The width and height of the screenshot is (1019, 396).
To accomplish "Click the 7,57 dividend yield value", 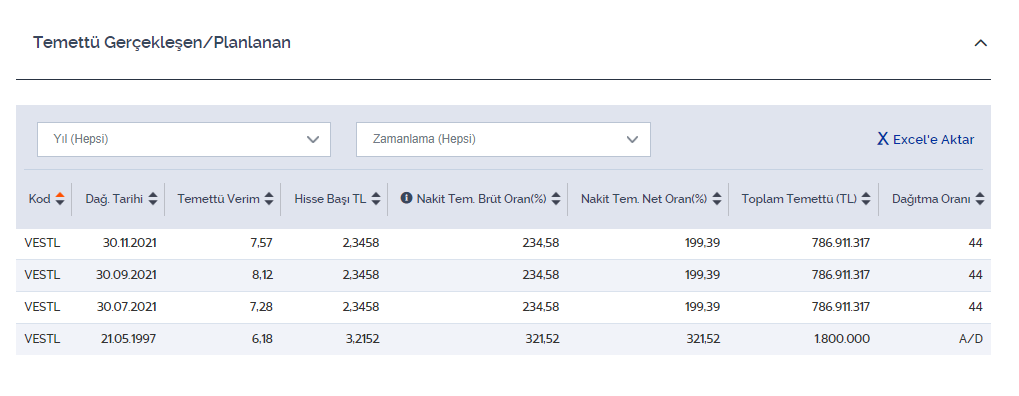I will 261,243.
